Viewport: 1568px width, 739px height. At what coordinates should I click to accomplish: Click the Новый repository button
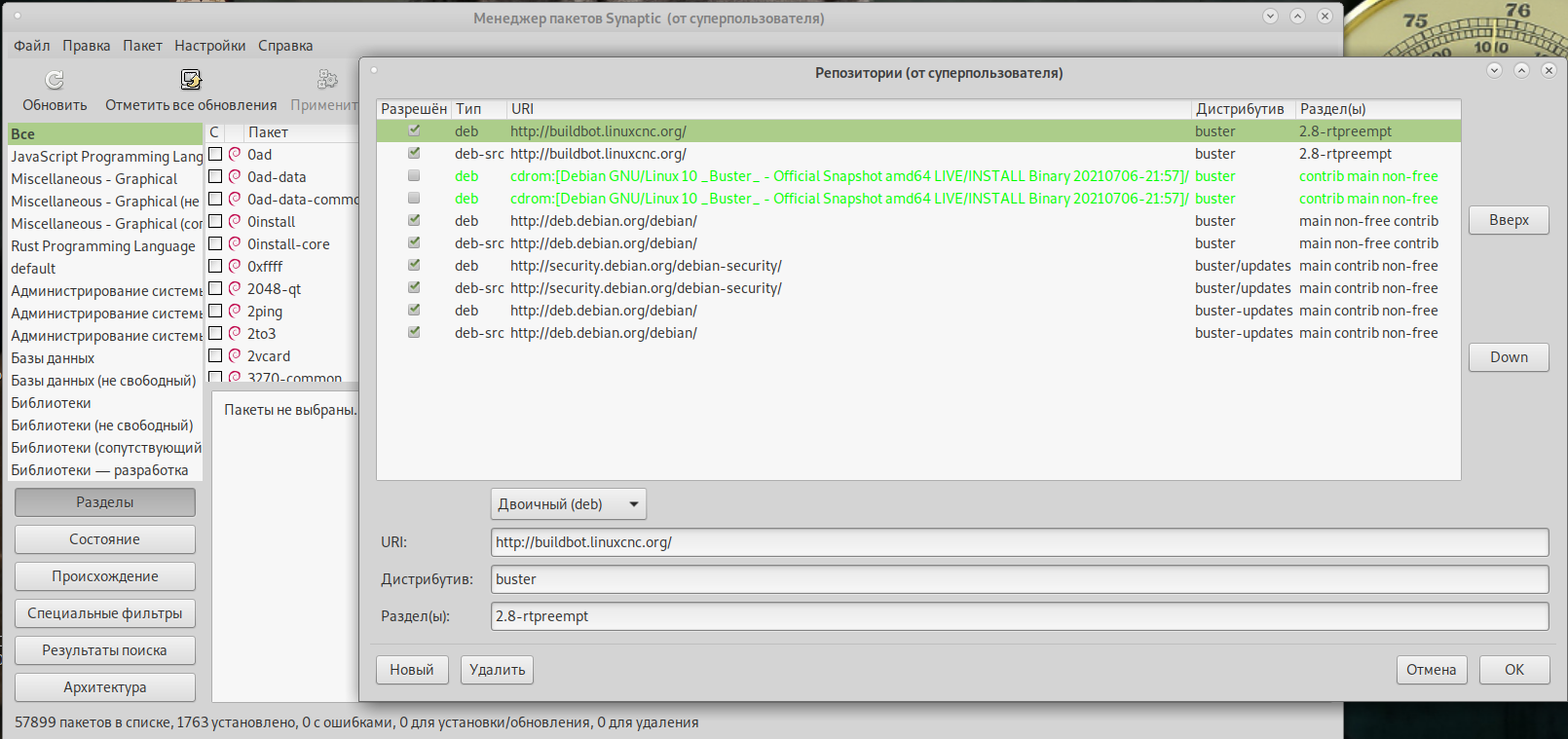coord(412,670)
